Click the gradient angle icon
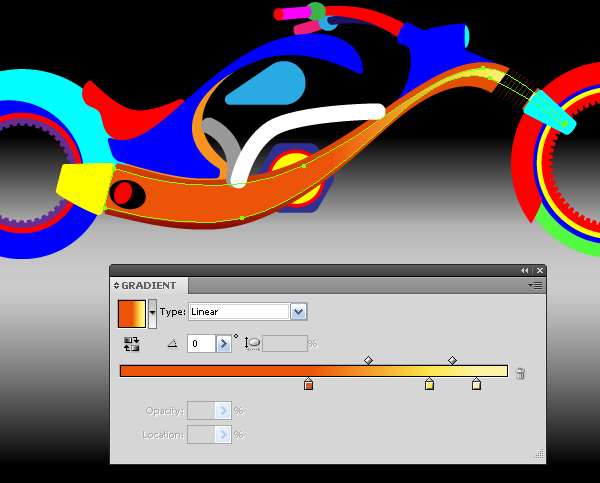 tap(173, 343)
